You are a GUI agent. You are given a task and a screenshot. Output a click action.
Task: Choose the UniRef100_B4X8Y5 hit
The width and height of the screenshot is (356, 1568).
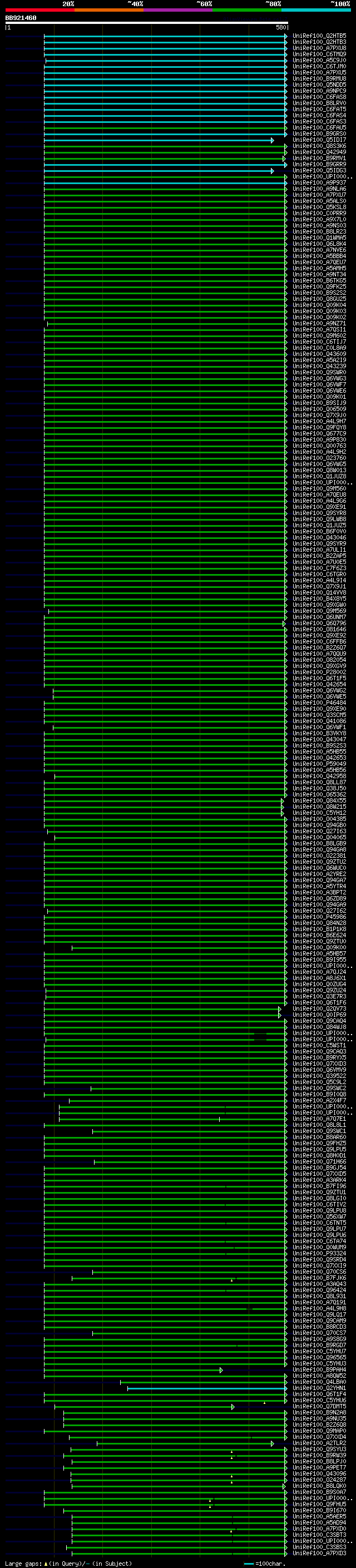319,599
